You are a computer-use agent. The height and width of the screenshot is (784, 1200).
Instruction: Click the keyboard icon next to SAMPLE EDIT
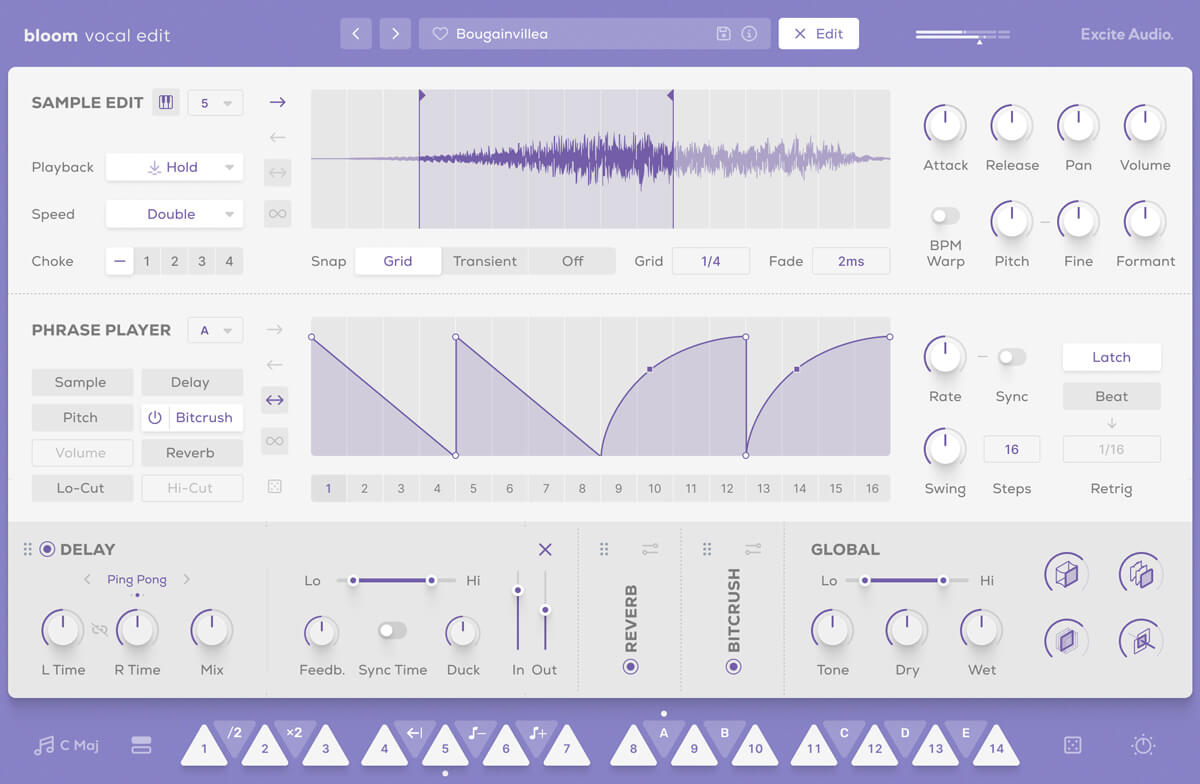coord(166,101)
